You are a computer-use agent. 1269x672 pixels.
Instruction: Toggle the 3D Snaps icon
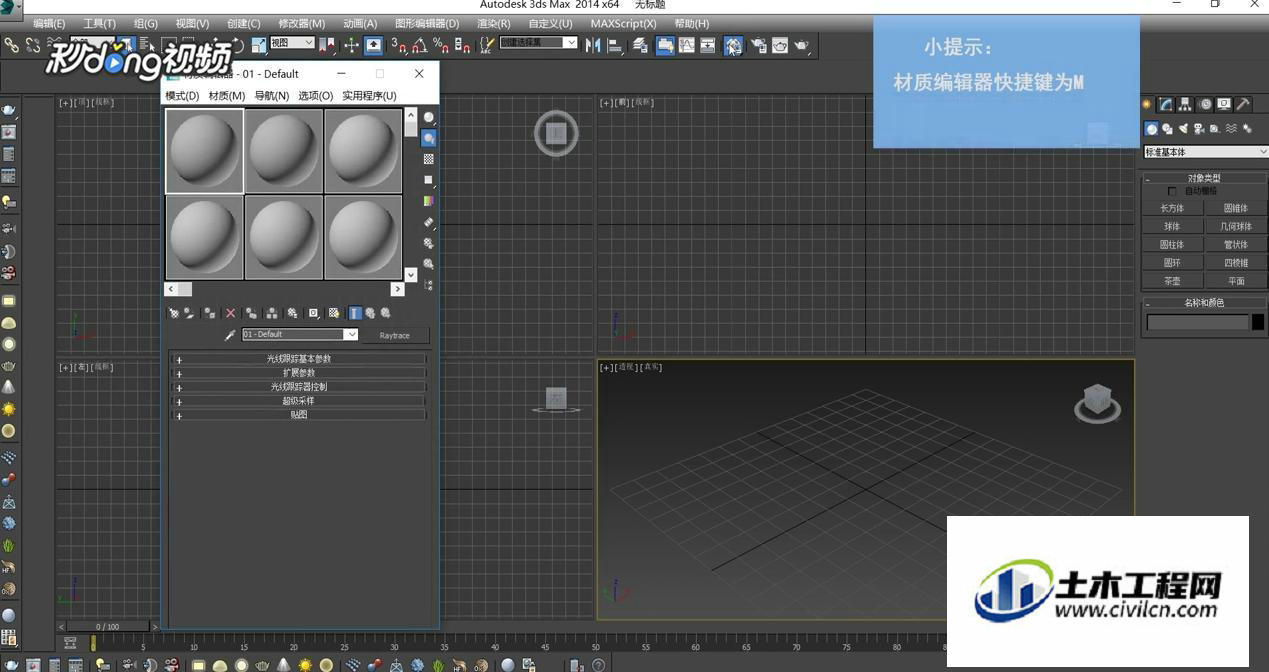click(398, 45)
